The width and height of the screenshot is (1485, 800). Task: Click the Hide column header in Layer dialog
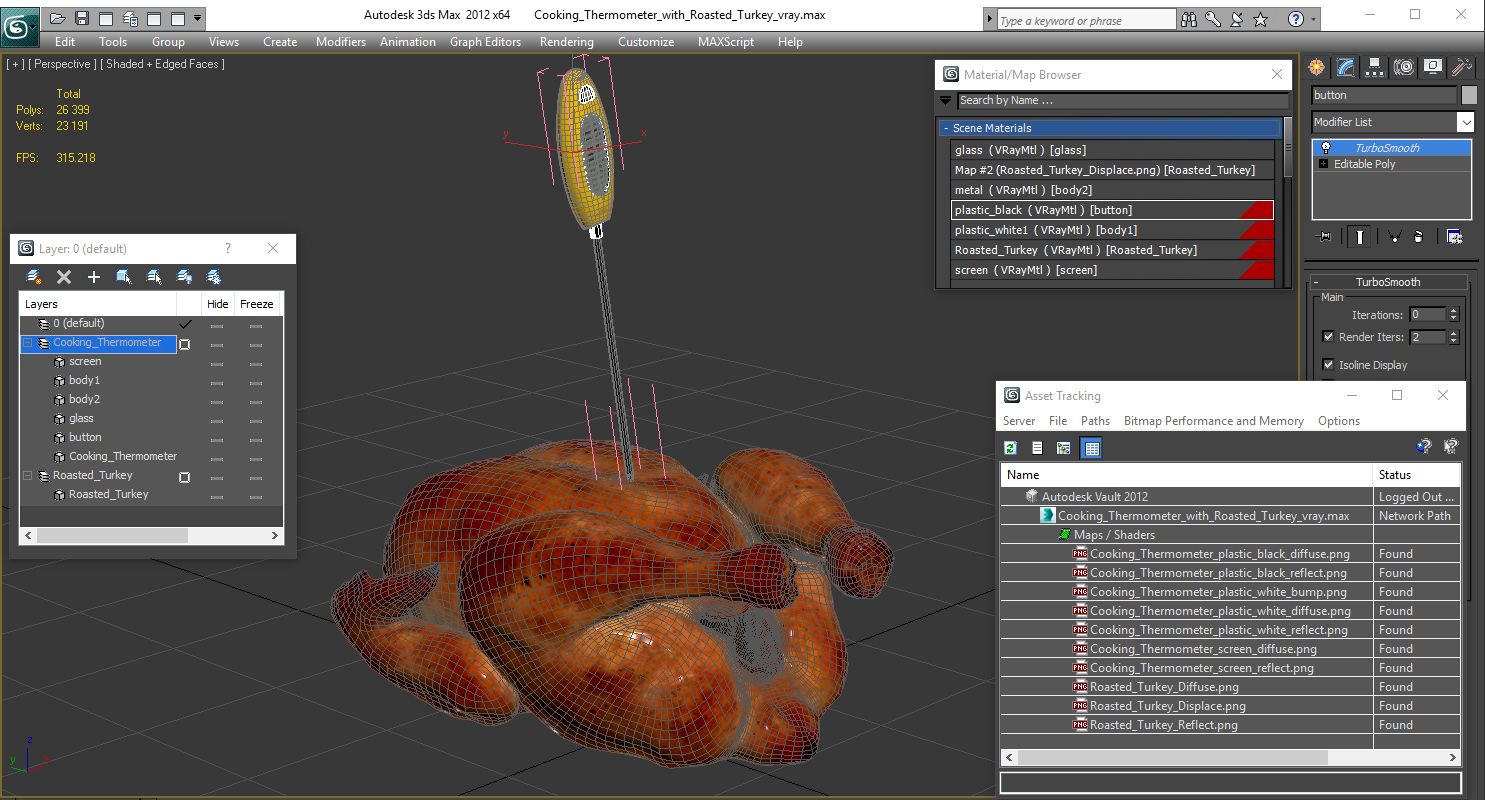217,304
